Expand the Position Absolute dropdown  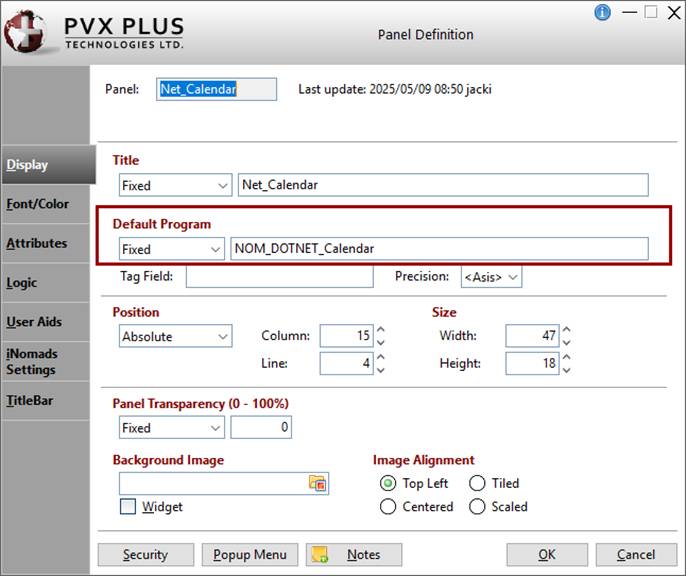(x=174, y=337)
